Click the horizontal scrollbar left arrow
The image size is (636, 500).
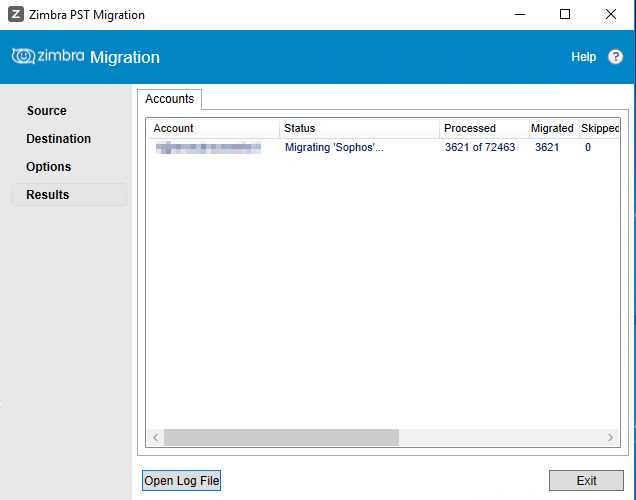pyautogui.click(x=155, y=438)
